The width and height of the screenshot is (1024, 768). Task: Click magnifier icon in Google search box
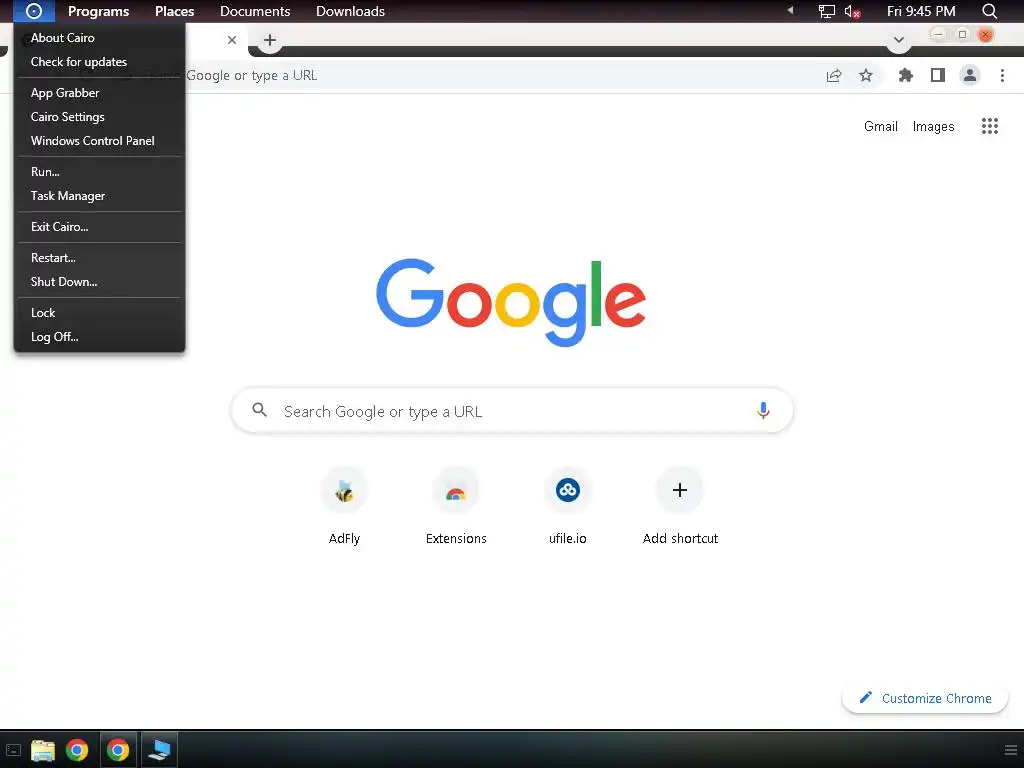pos(259,410)
